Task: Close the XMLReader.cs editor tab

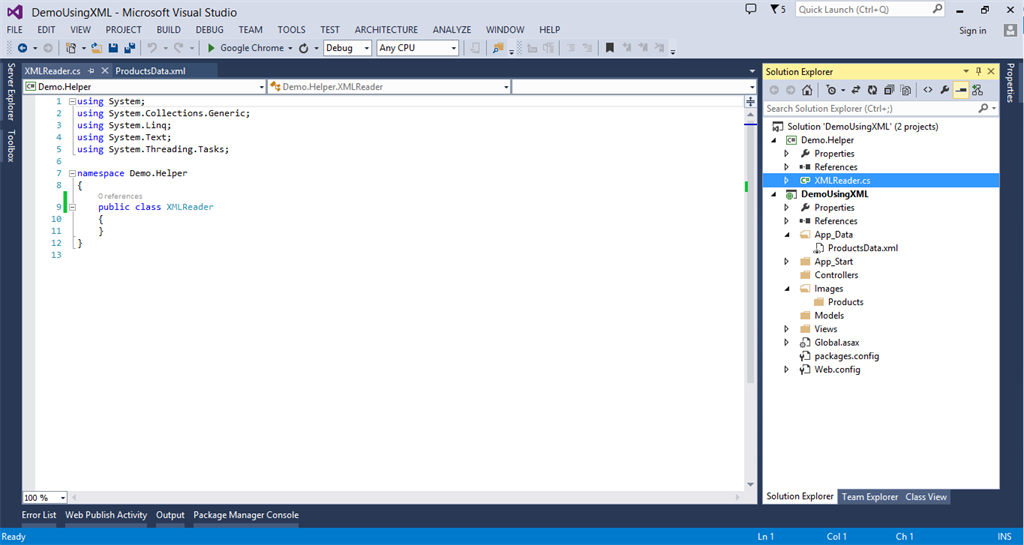Action: [104, 70]
